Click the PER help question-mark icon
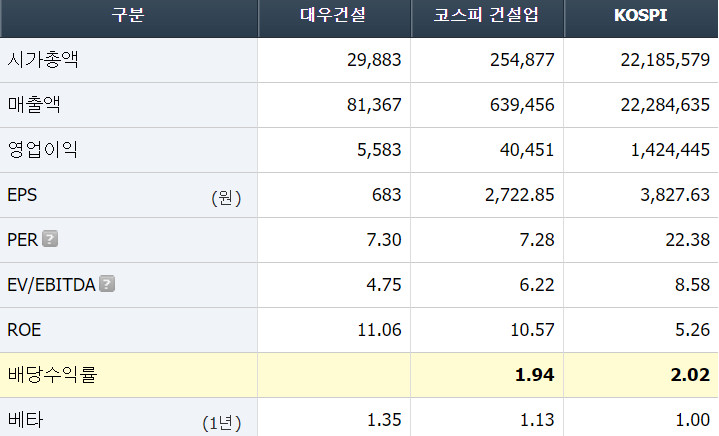Viewport: 719px width, 436px height. point(50,239)
